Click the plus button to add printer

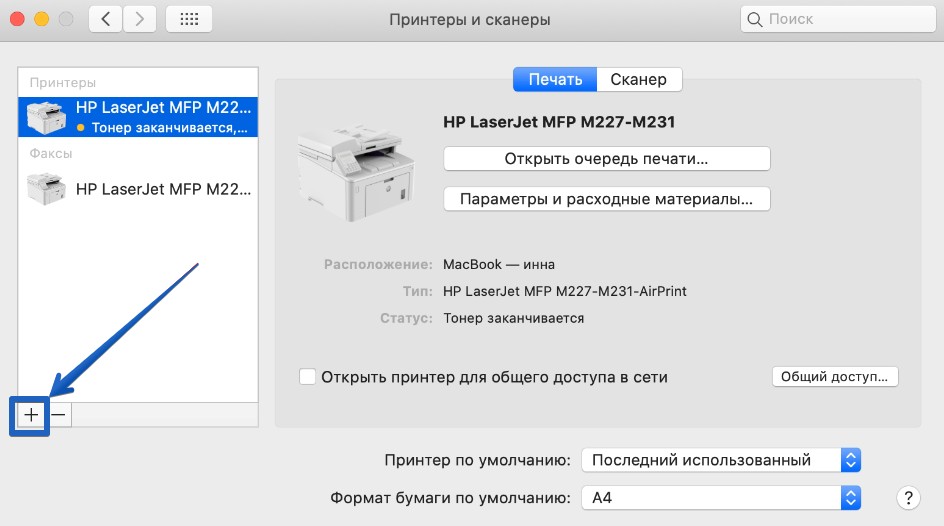pos(31,414)
